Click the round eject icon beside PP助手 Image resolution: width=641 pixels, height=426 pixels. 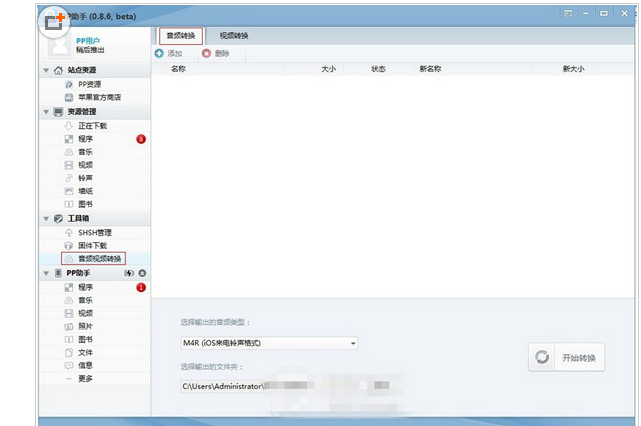pos(142,273)
